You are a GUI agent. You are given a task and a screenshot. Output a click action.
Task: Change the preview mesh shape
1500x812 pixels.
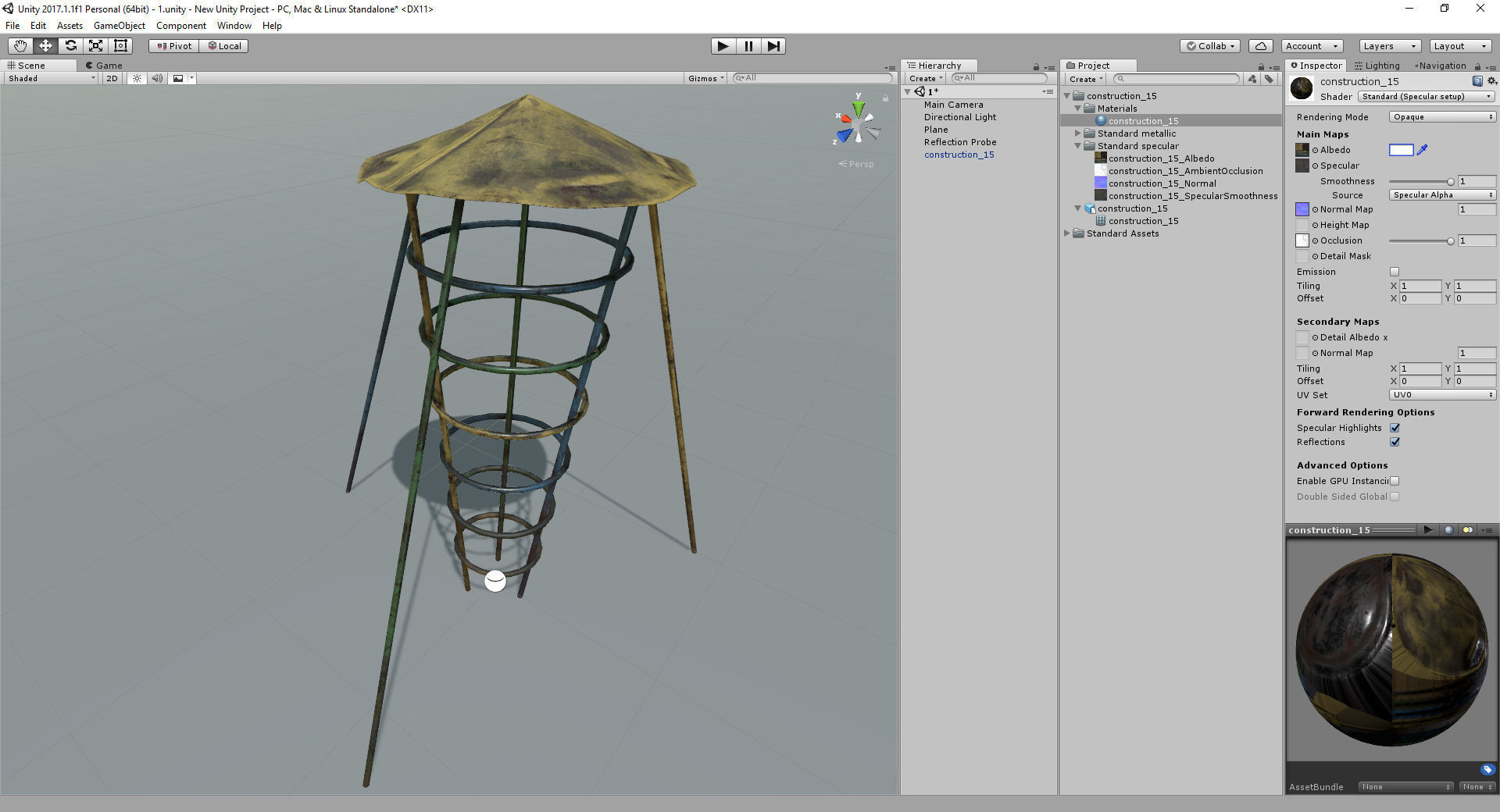(x=1448, y=530)
